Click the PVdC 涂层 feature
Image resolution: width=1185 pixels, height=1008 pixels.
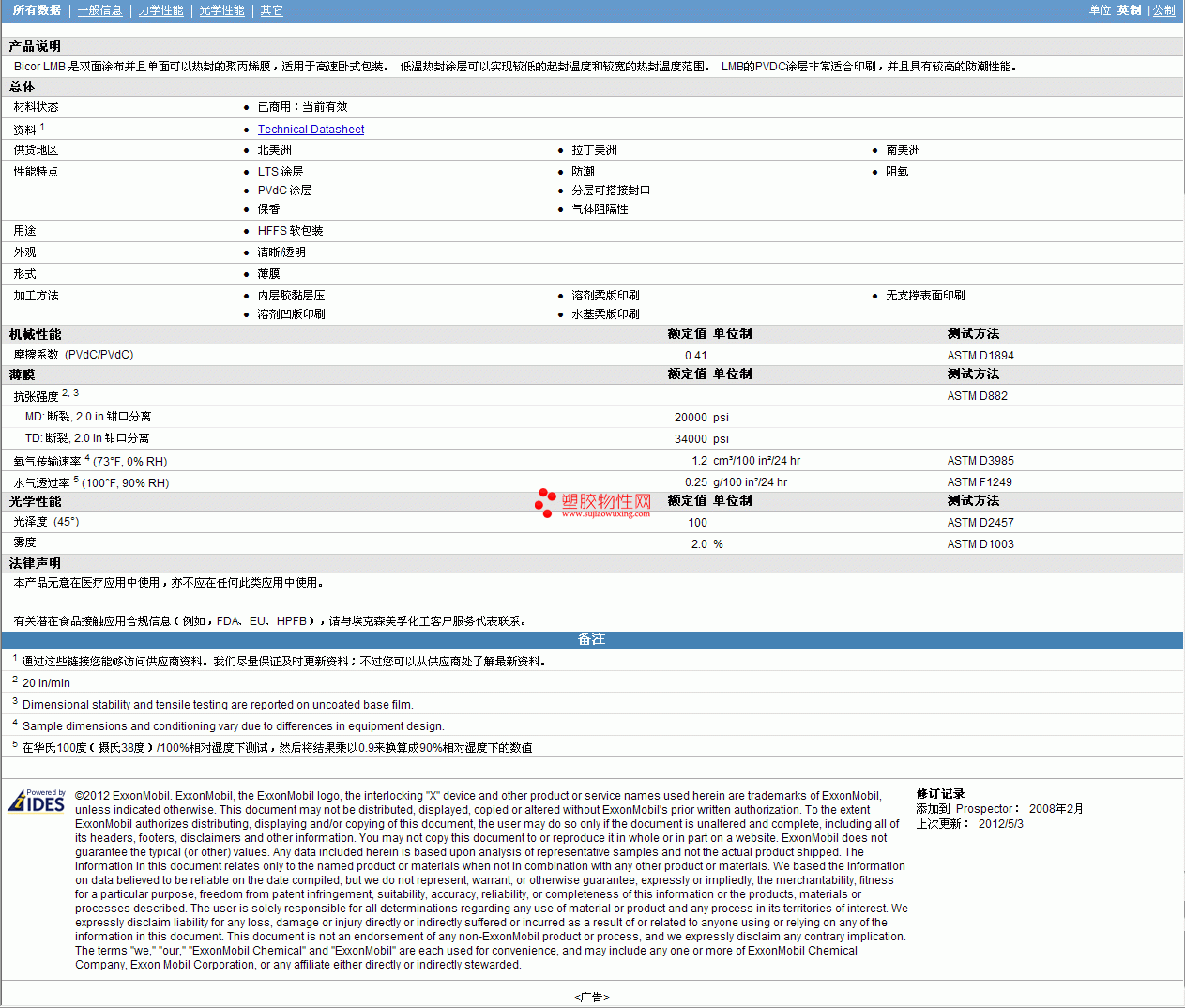click(x=284, y=191)
